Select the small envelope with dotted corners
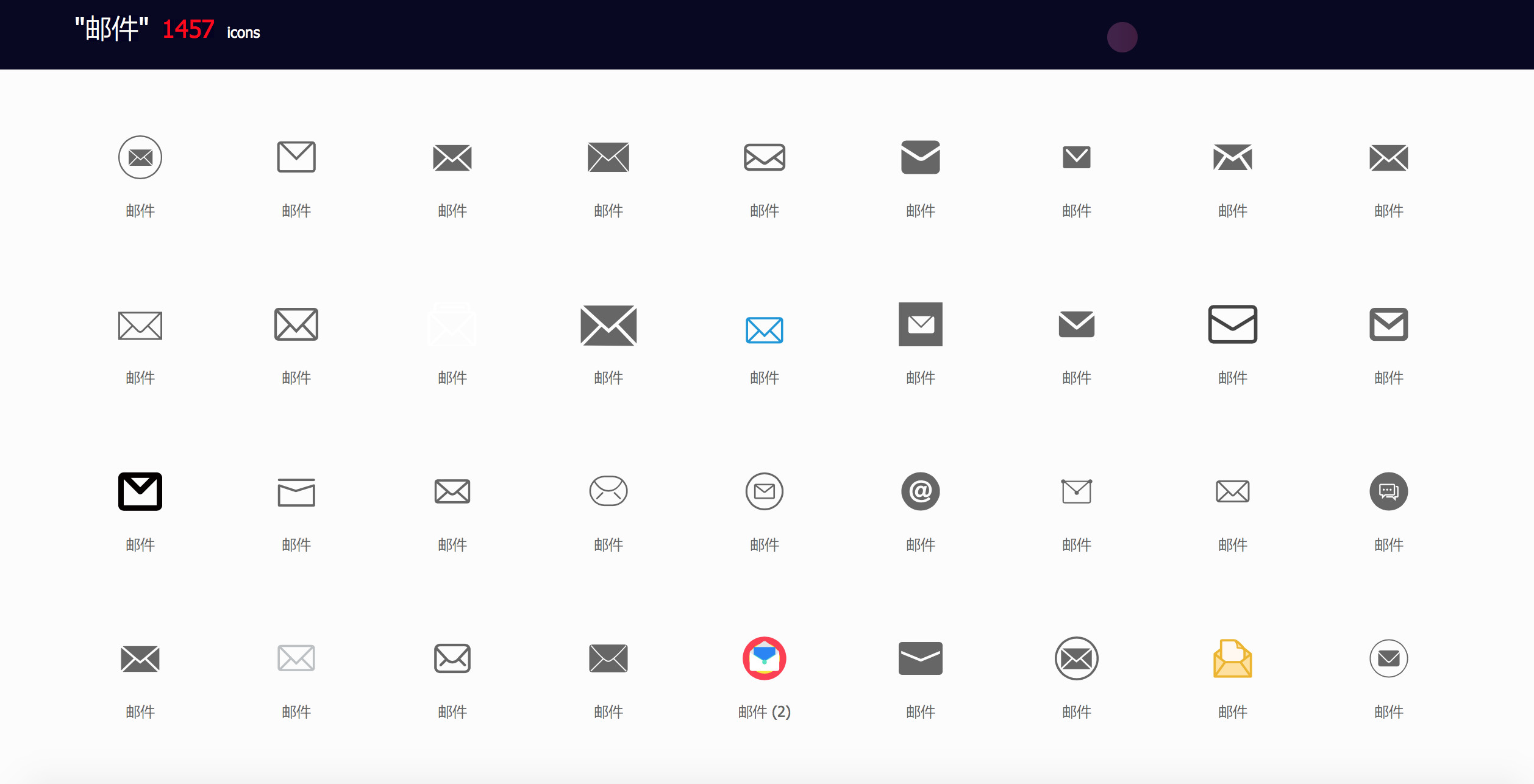 [x=1076, y=491]
